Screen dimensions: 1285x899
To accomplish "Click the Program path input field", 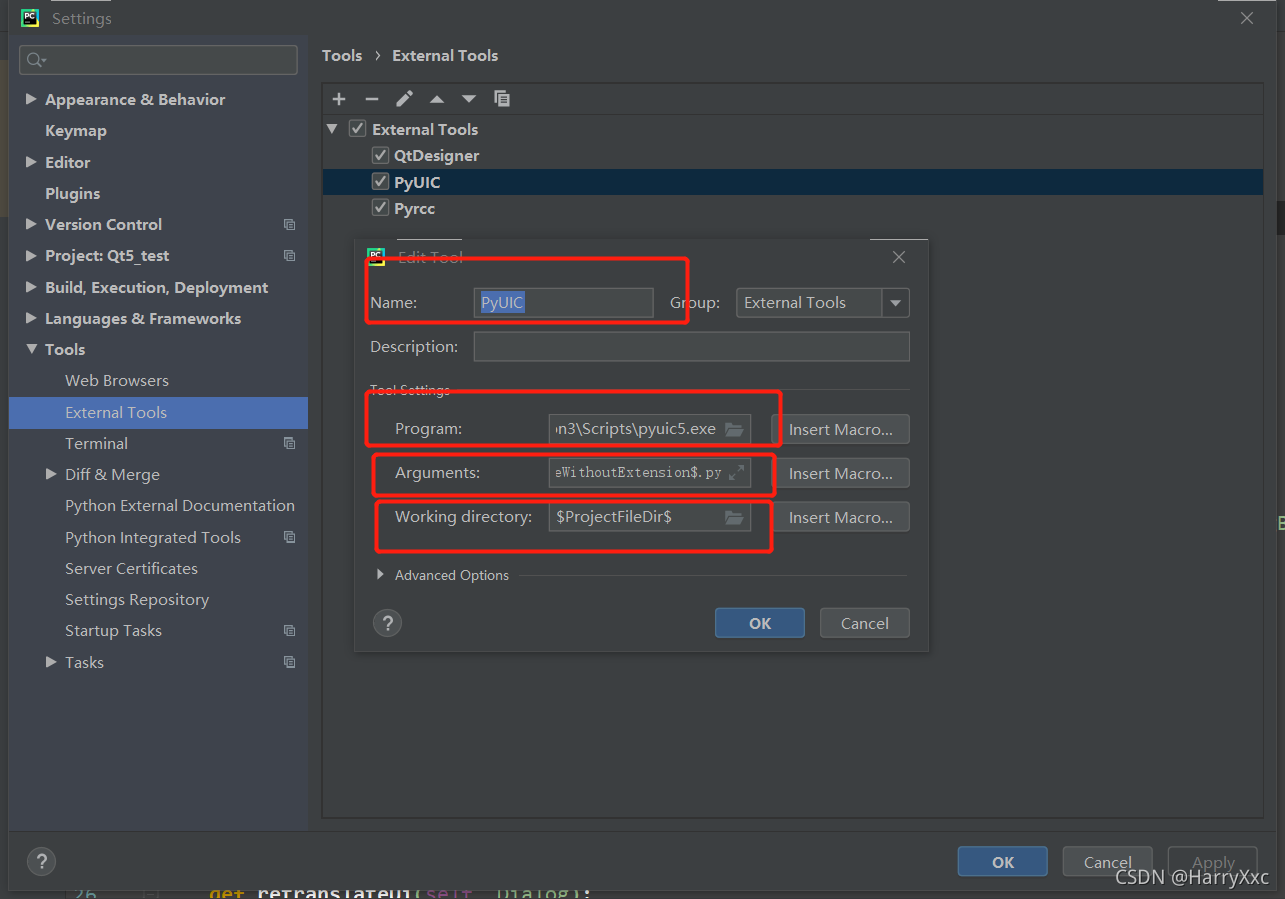I will pos(650,429).
